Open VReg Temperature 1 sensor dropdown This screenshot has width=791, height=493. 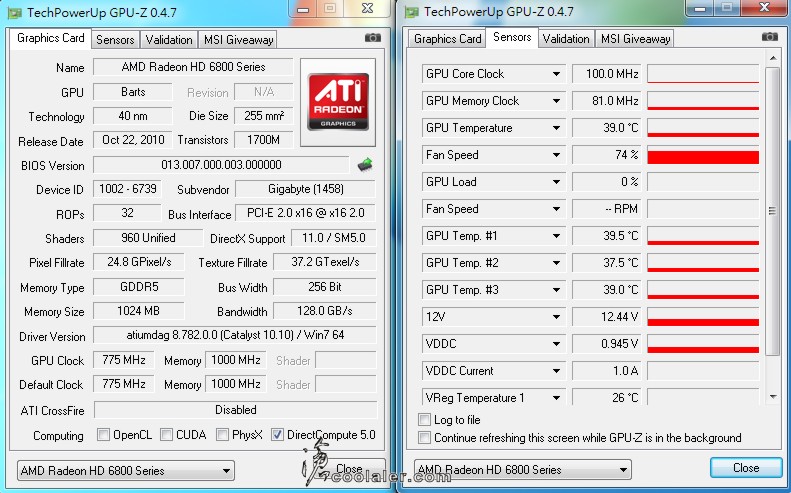click(556, 398)
